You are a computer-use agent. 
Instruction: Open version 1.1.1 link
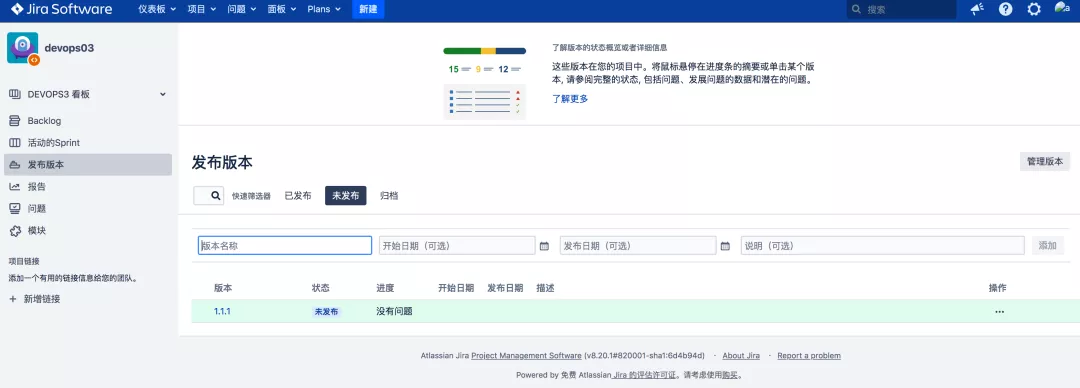coord(222,312)
